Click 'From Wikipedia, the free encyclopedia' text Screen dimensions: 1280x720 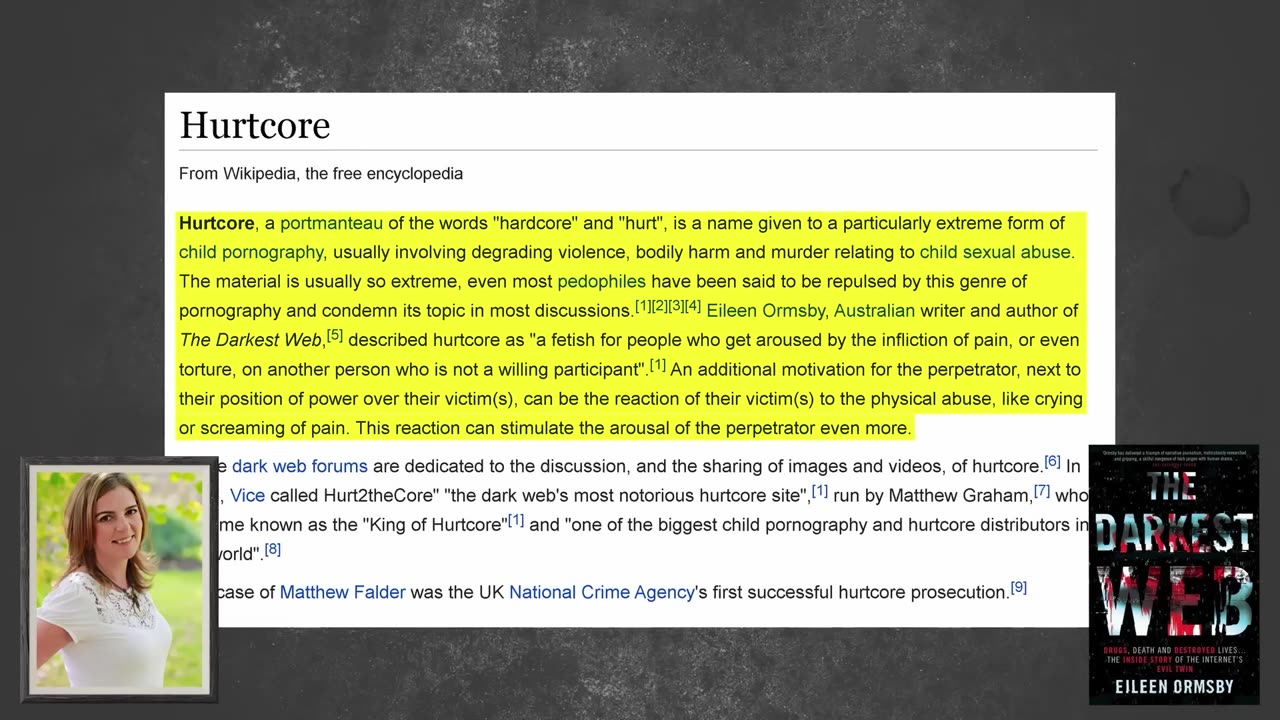(321, 174)
